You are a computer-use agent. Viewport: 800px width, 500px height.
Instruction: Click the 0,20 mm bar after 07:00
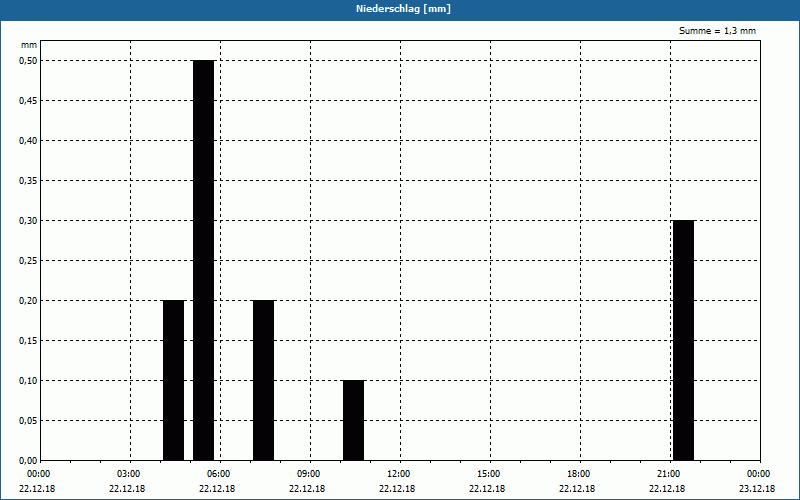264,380
